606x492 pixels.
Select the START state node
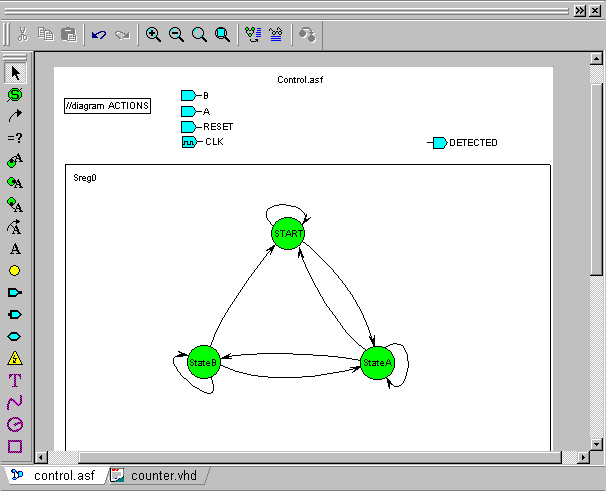click(x=288, y=233)
